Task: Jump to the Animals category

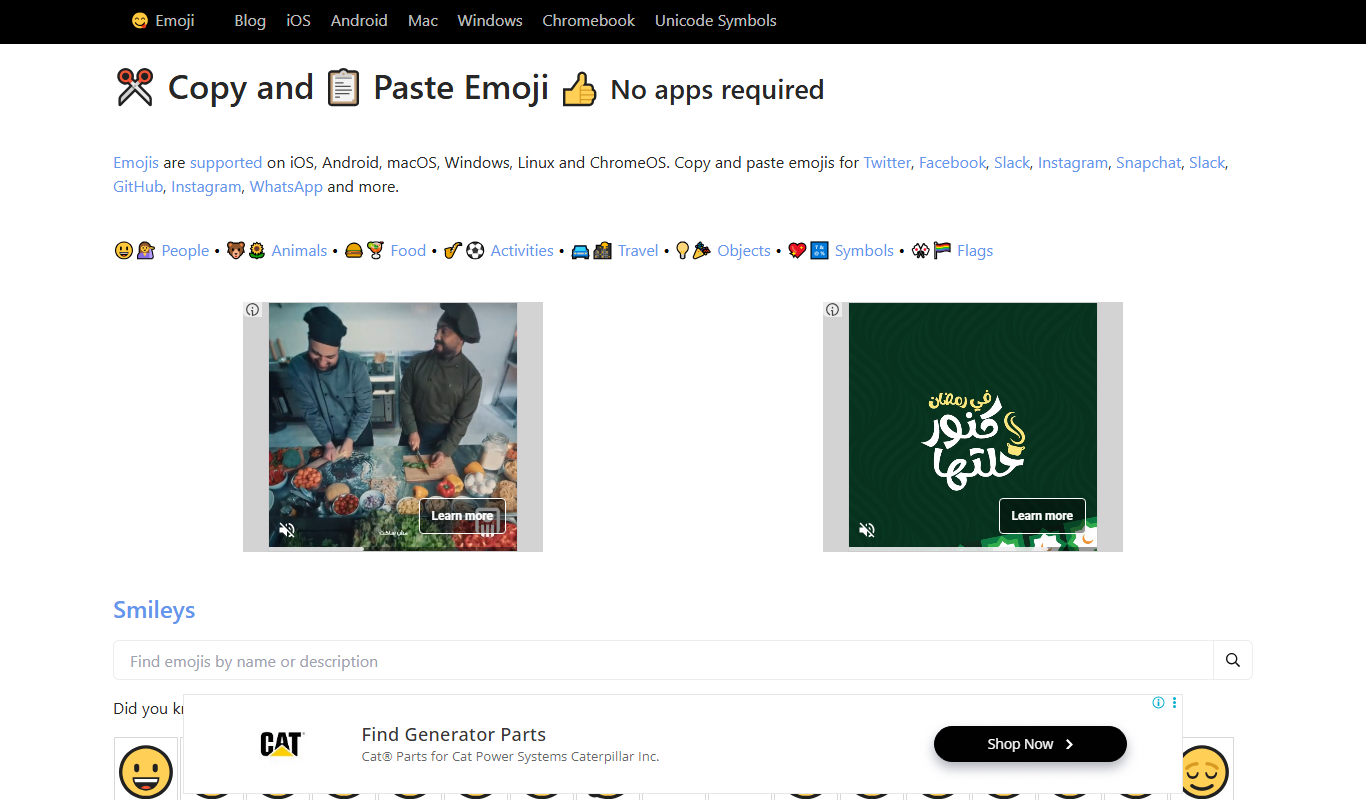Action: pyautogui.click(x=299, y=250)
